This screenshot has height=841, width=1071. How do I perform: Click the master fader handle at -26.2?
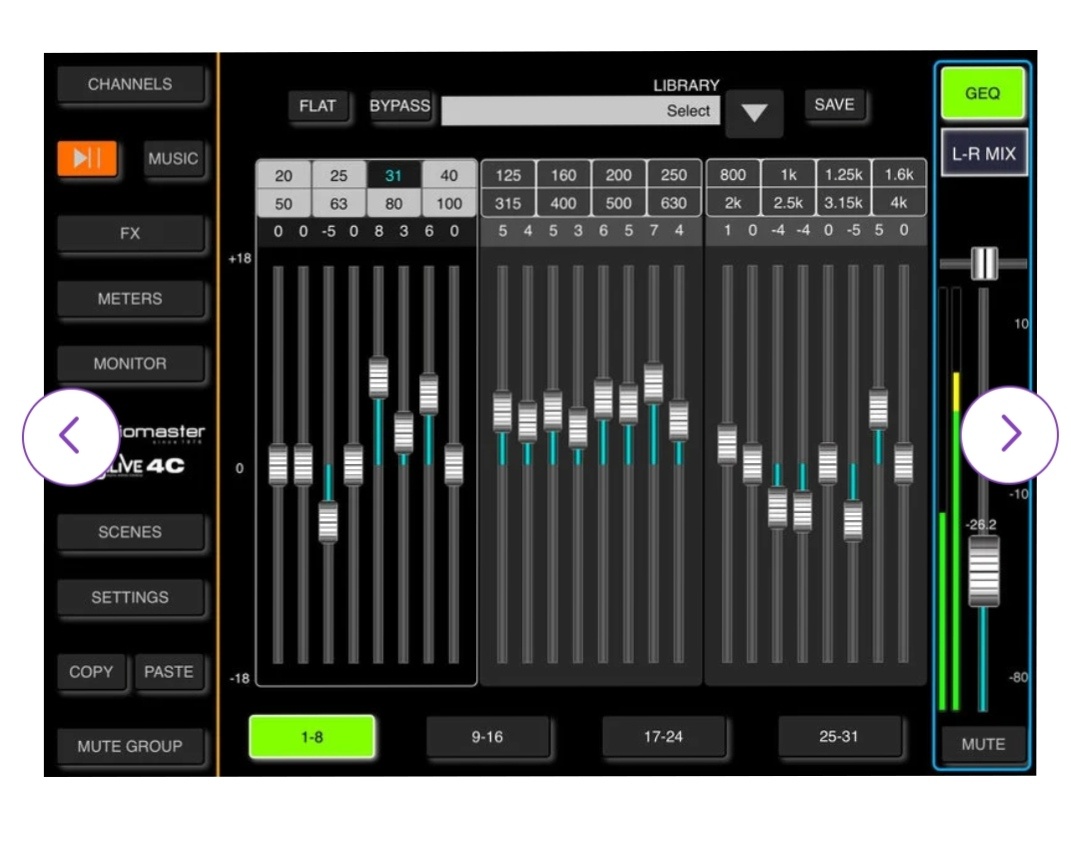click(x=984, y=571)
